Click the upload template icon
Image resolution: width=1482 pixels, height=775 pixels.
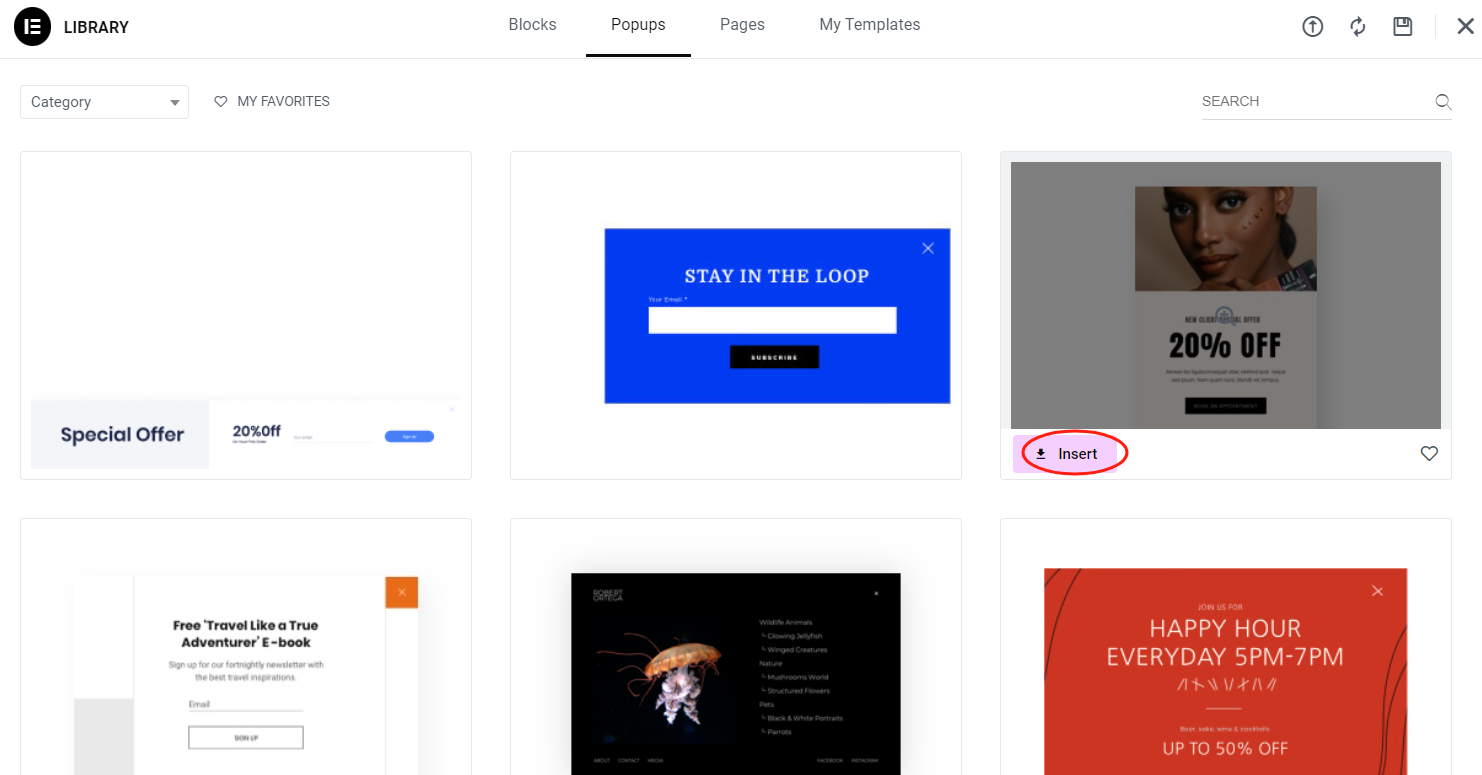(x=1312, y=27)
